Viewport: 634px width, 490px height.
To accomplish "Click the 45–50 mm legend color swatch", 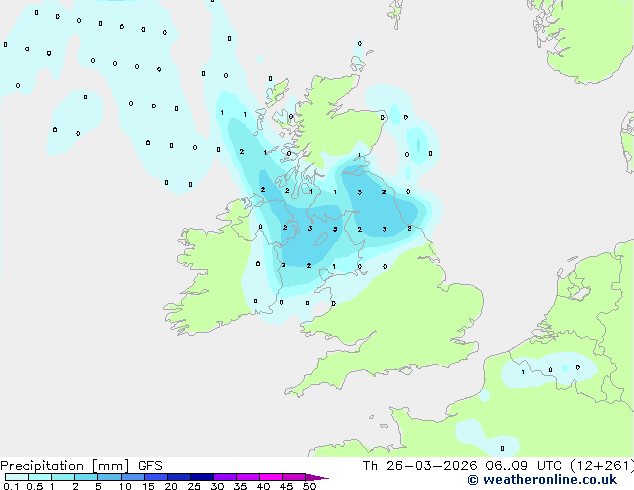I will pyautogui.click(x=294, y=477).
